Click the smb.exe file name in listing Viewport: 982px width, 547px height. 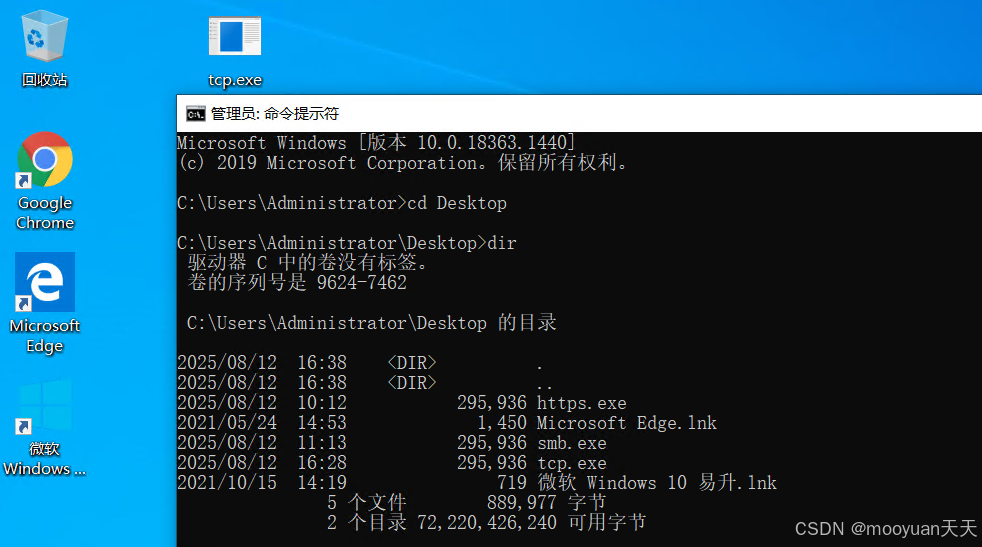point(572,443)
